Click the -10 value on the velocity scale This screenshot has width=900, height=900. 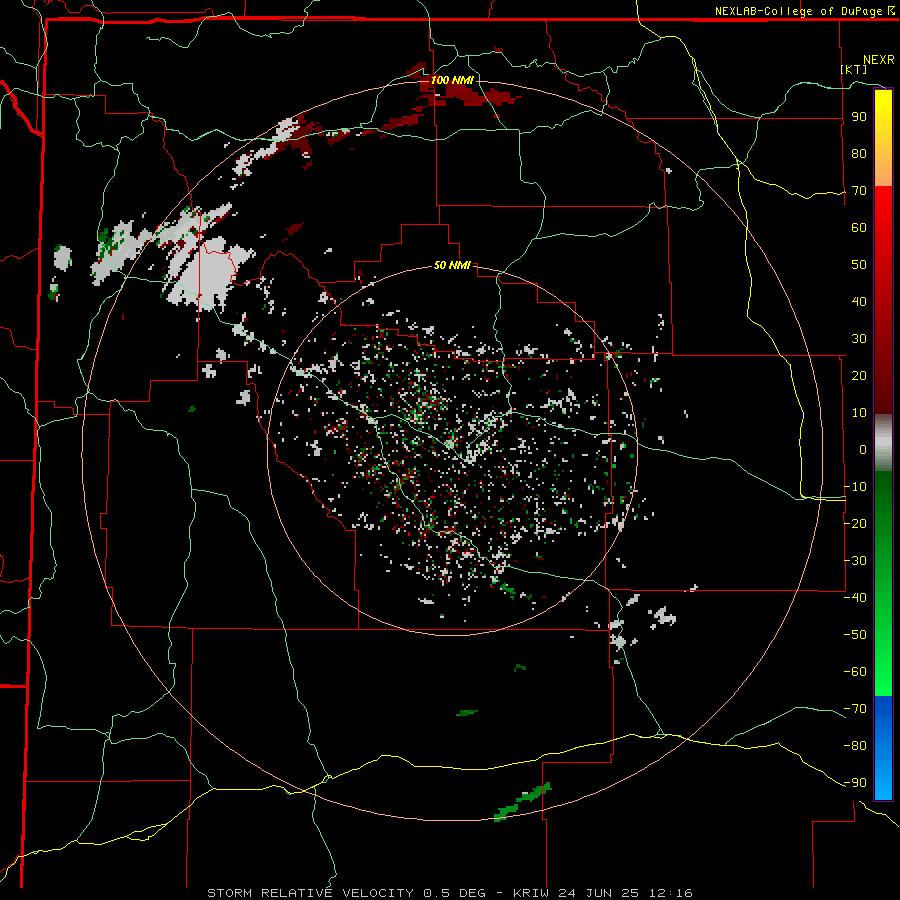(x=855, y=487)
